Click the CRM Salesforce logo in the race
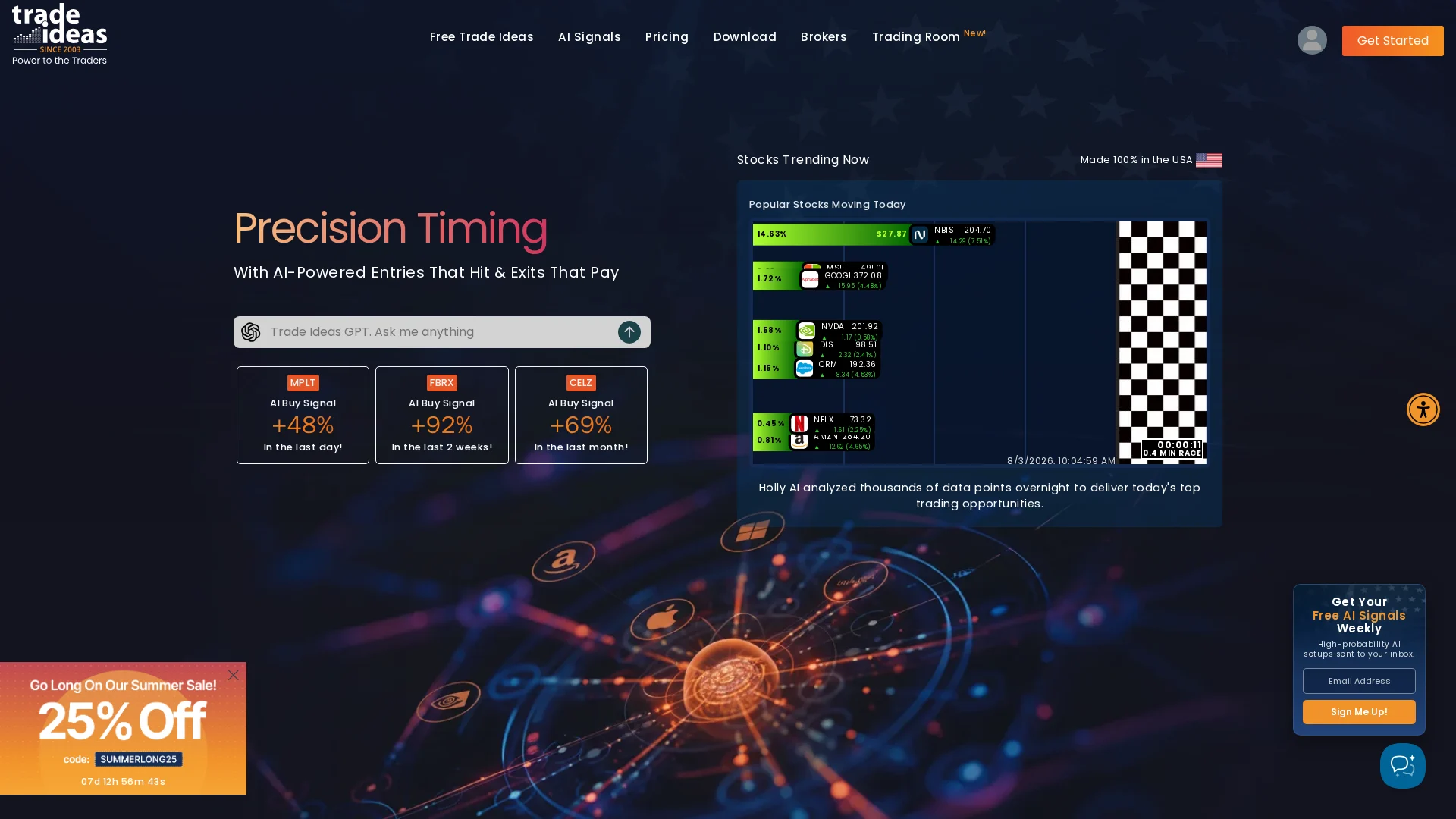The image size is (1456, 819). pyautogui.click(x=805, y=369)
